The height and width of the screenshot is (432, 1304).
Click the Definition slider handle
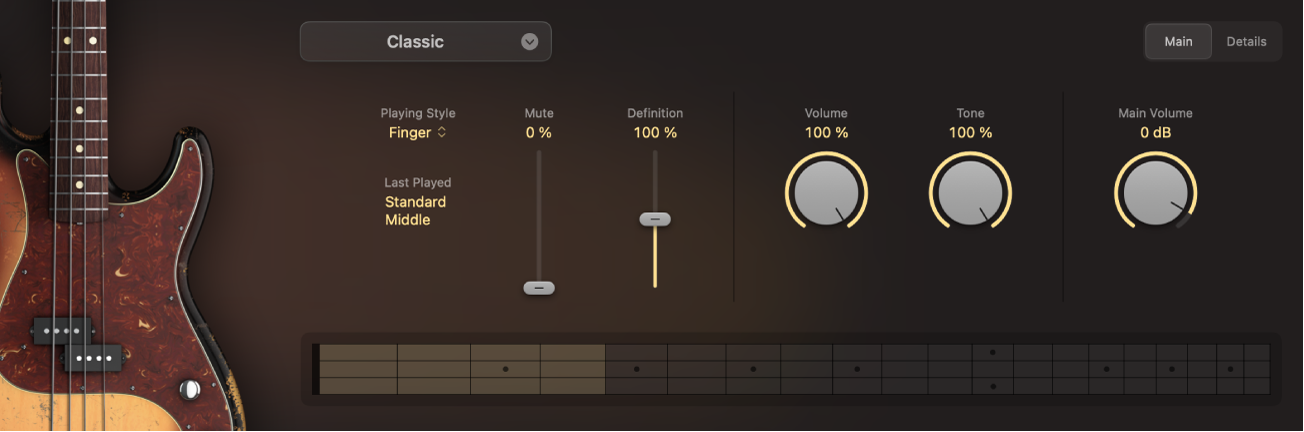click(655, 219)
